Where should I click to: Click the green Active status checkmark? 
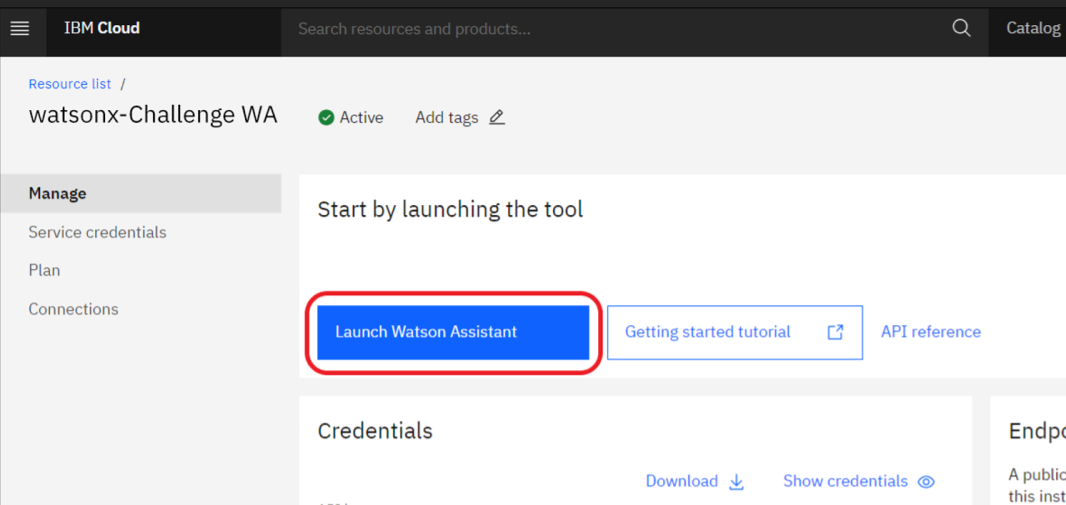click(326, 118)
